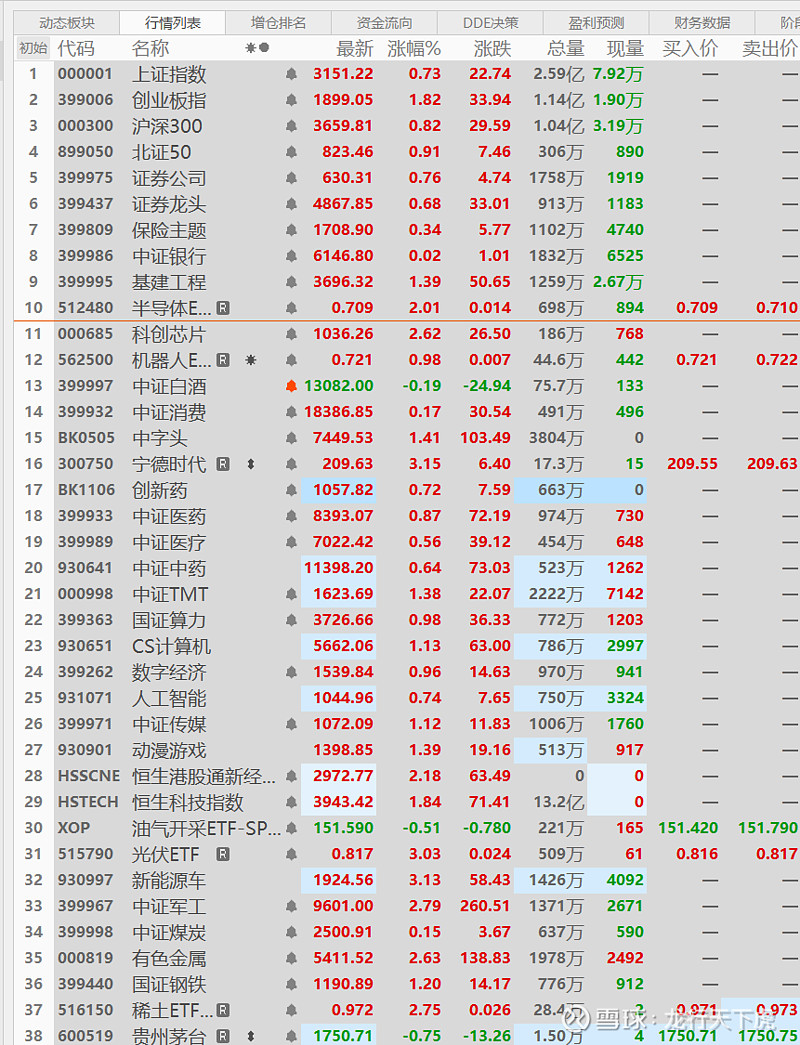Click alert bell for 中证银行
This screenshot has height=1045, width=800.
pyautogui.click(x=291, y=256)
